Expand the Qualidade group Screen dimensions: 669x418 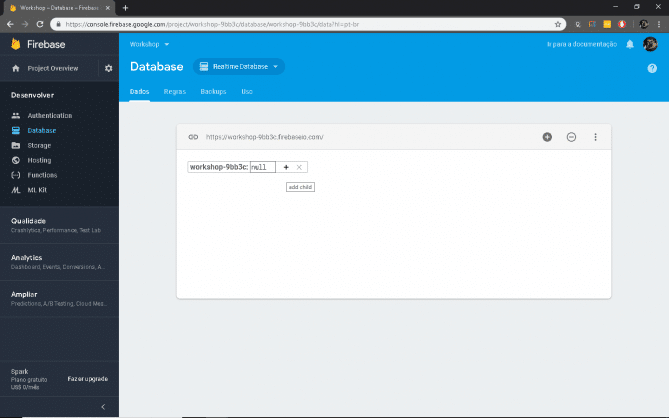59,225
